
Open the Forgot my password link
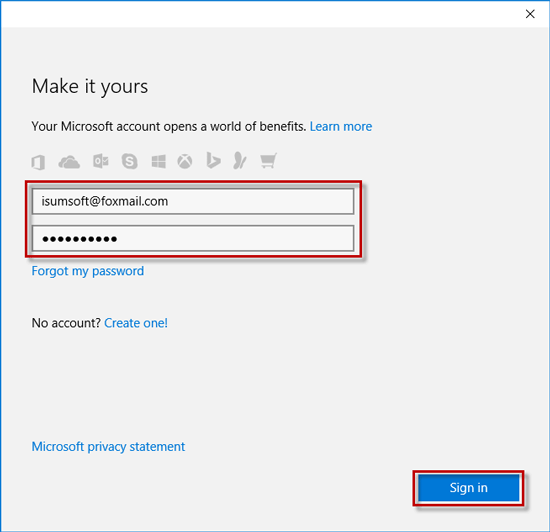88,271
